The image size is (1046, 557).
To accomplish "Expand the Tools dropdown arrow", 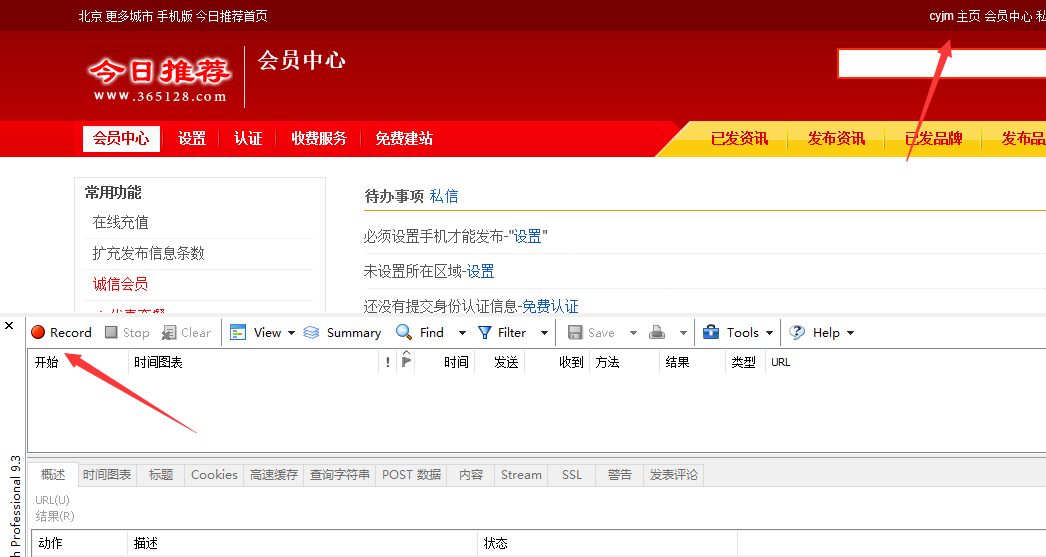I will (x=769, y=333).
